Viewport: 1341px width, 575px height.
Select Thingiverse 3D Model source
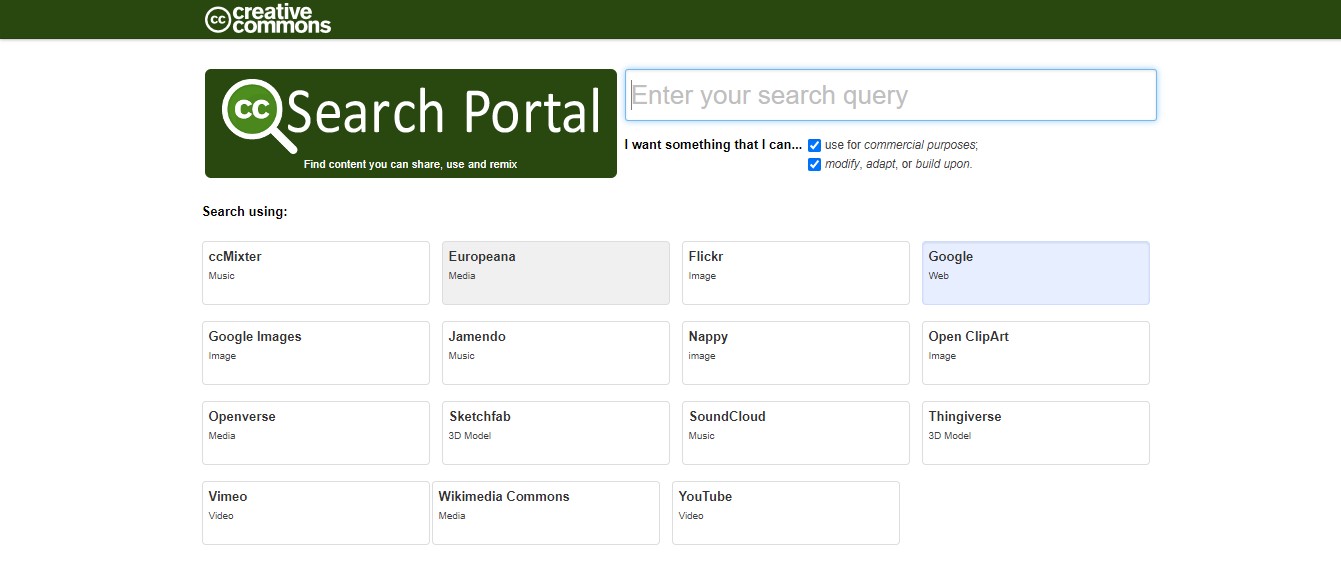point(1036,432)
